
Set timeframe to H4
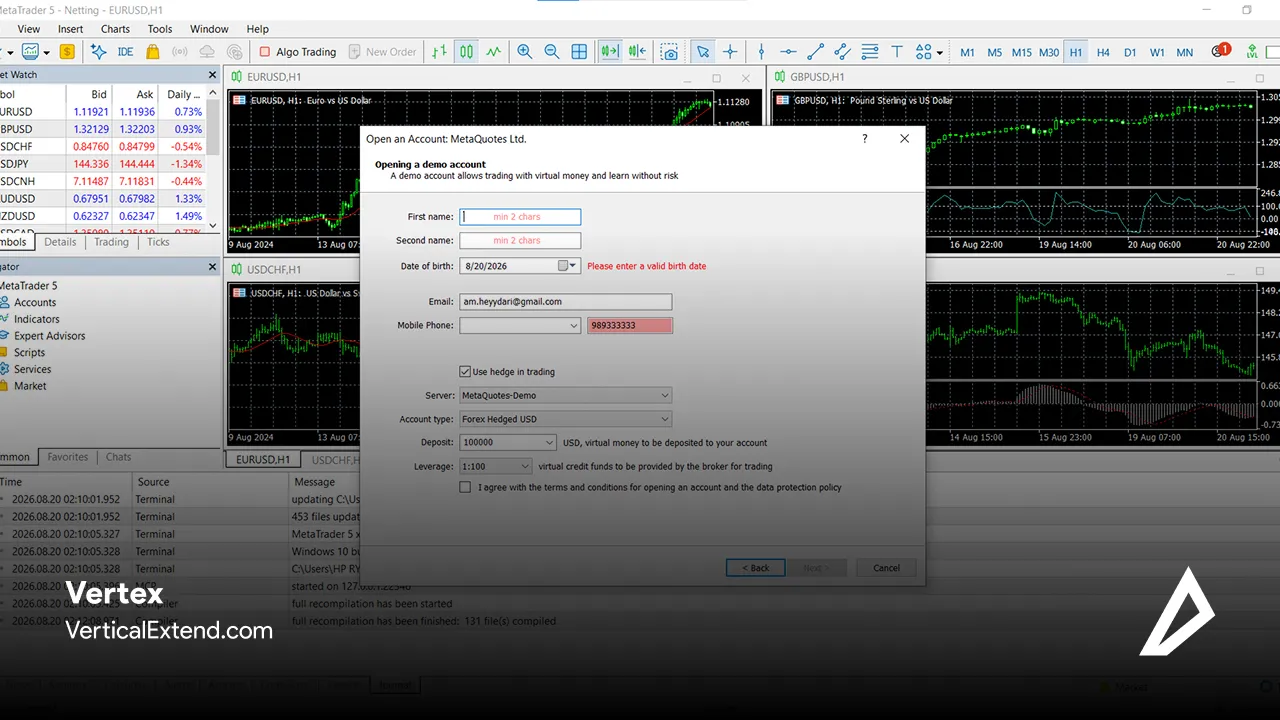click(1103, 52)
